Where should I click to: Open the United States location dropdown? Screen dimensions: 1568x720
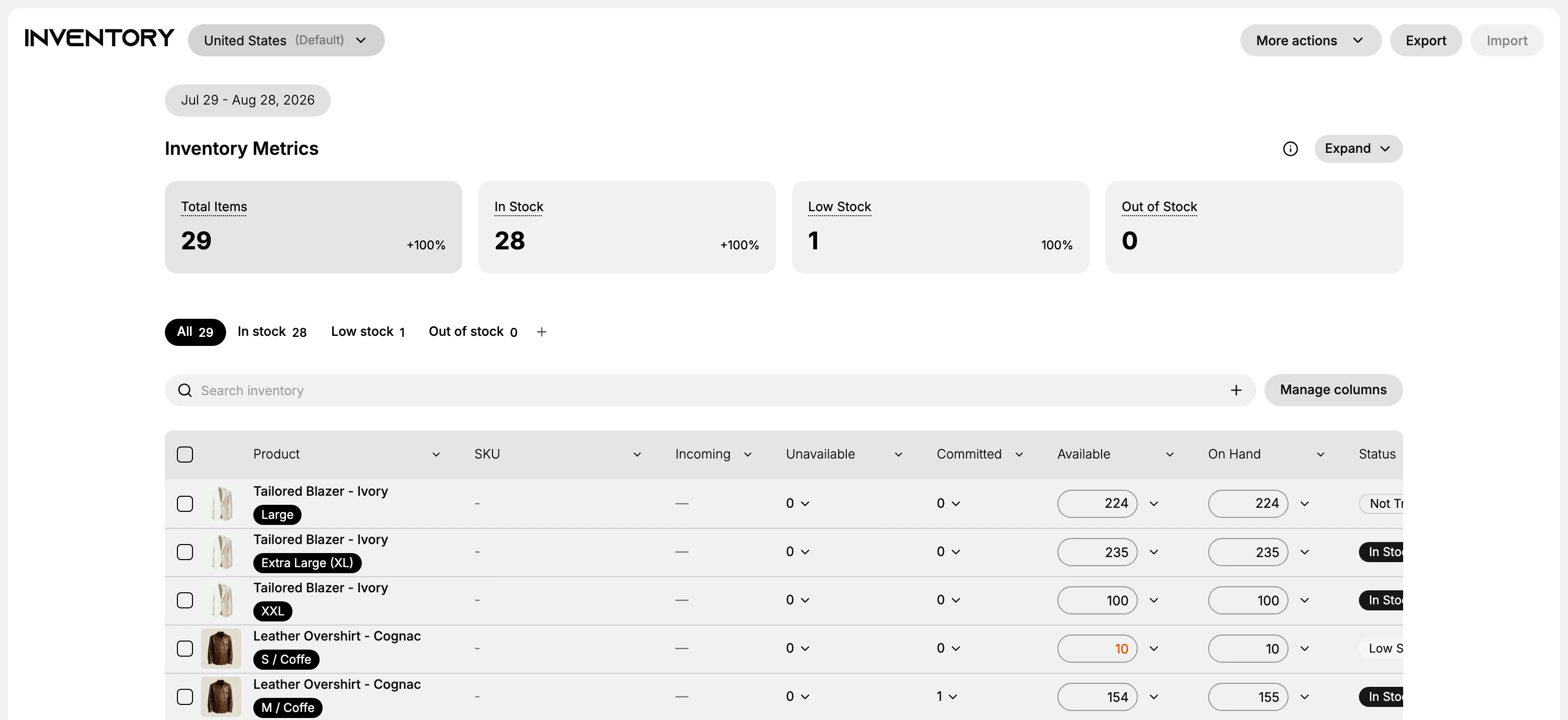[286, 40]
